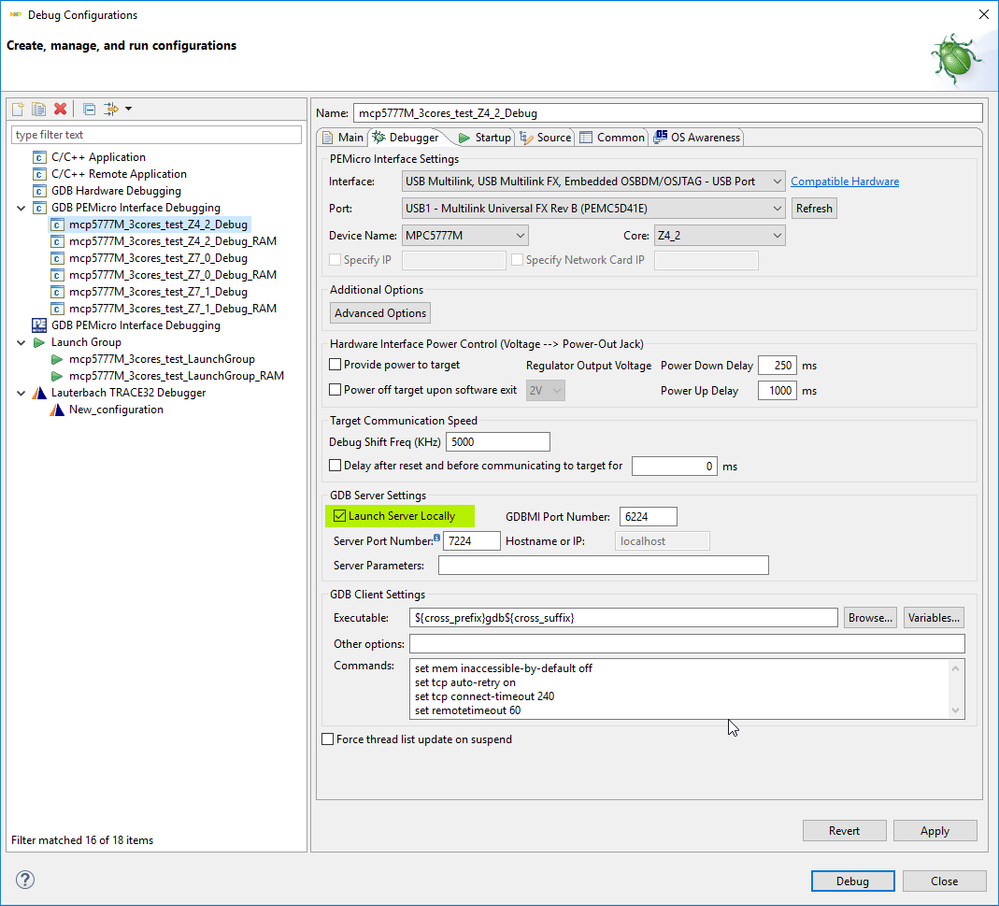999x906 pixels.
Task: Click the Server Parameters field
Action: [603, 565]
